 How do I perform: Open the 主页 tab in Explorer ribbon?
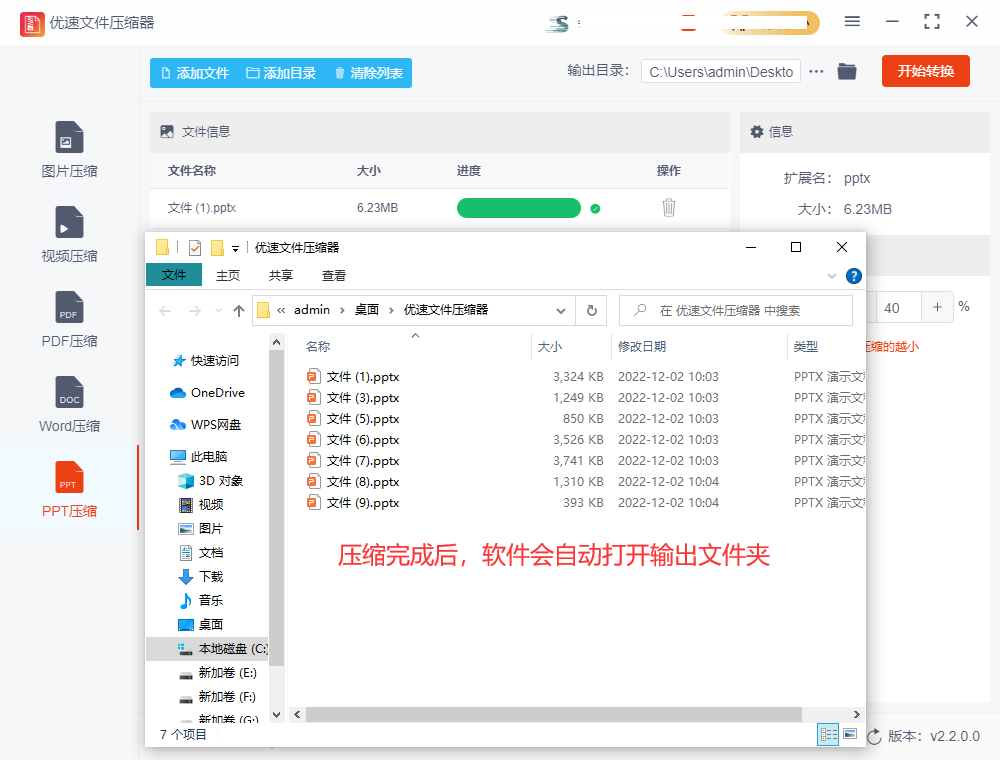(x=228, y=275)
